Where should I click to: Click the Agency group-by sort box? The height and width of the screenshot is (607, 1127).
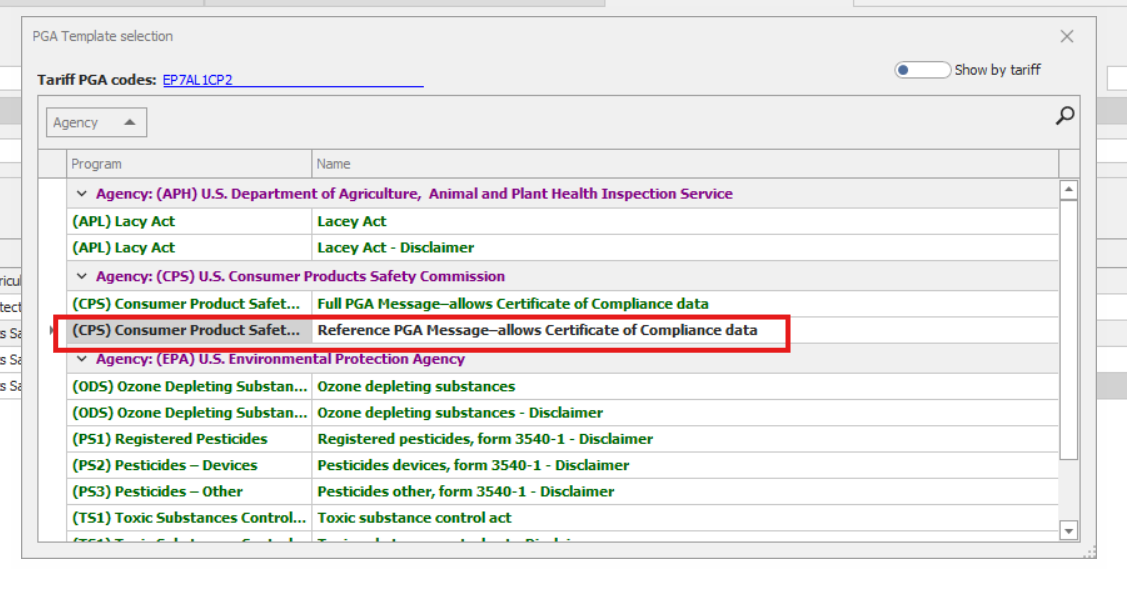click(96, 122)
